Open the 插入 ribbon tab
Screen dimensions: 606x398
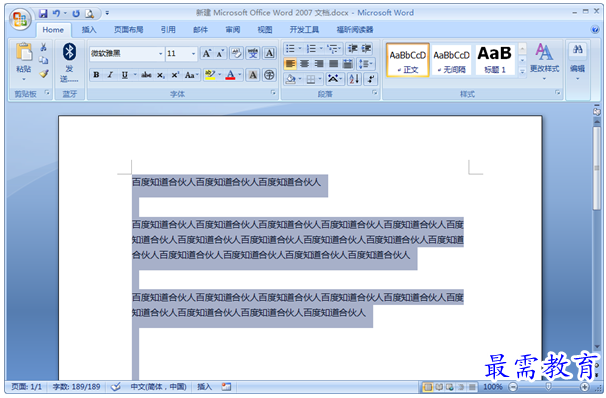point(89,30)
